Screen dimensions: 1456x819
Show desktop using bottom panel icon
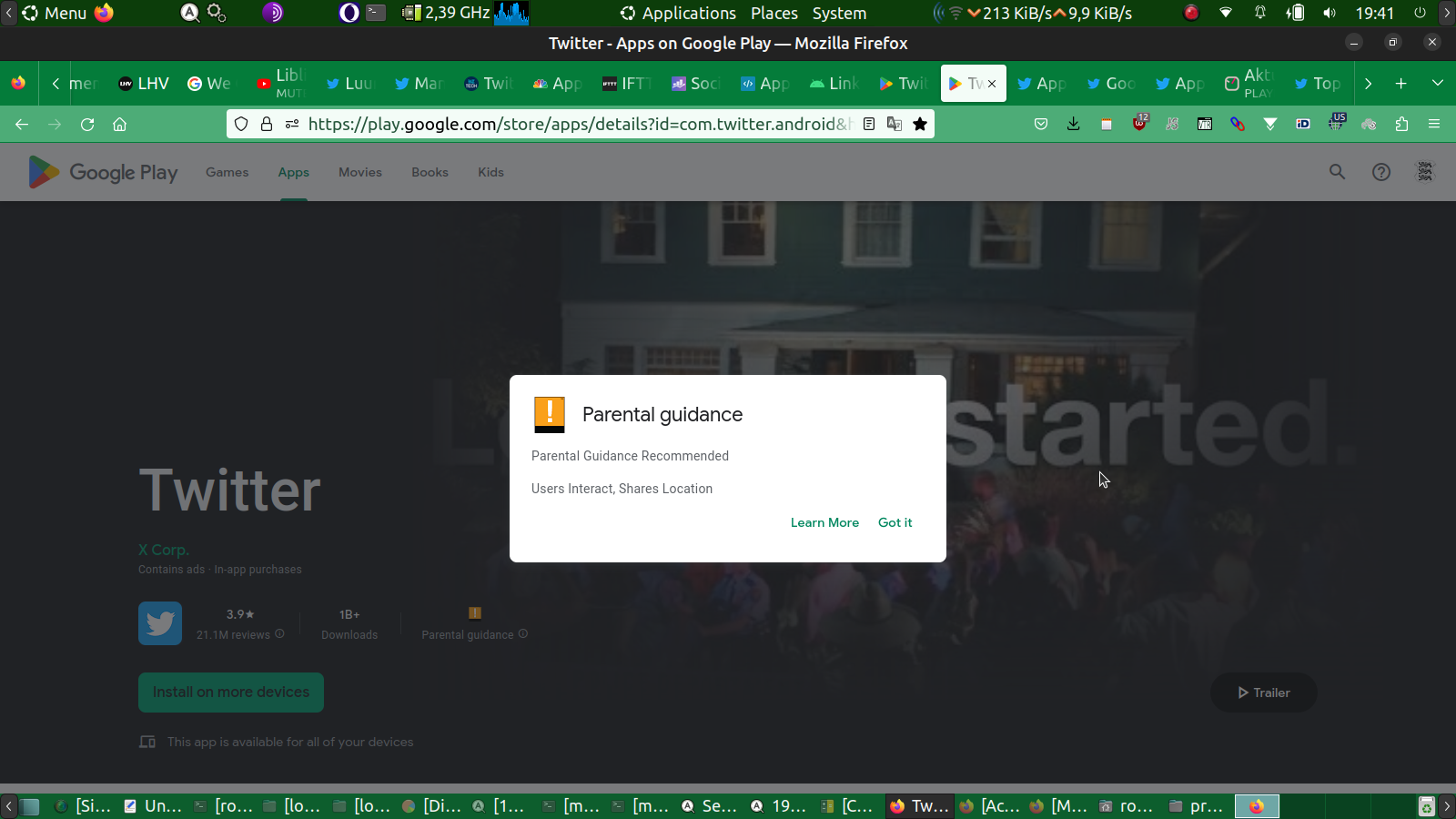30,806
